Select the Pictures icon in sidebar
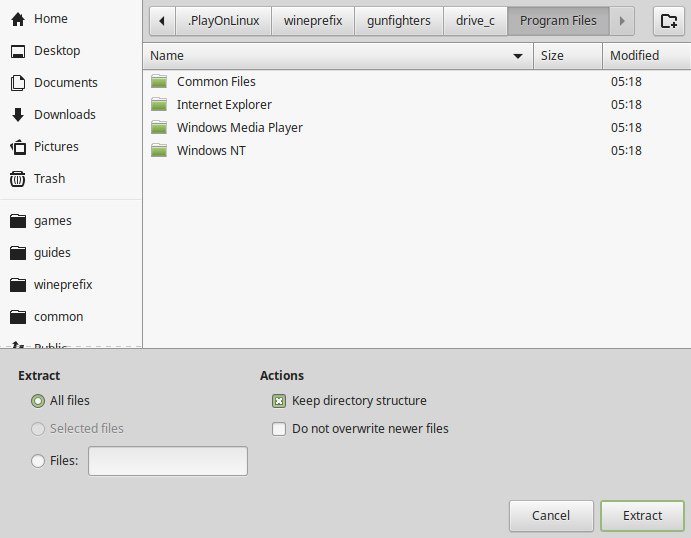691x538 pixels. [x=18, y=147]
